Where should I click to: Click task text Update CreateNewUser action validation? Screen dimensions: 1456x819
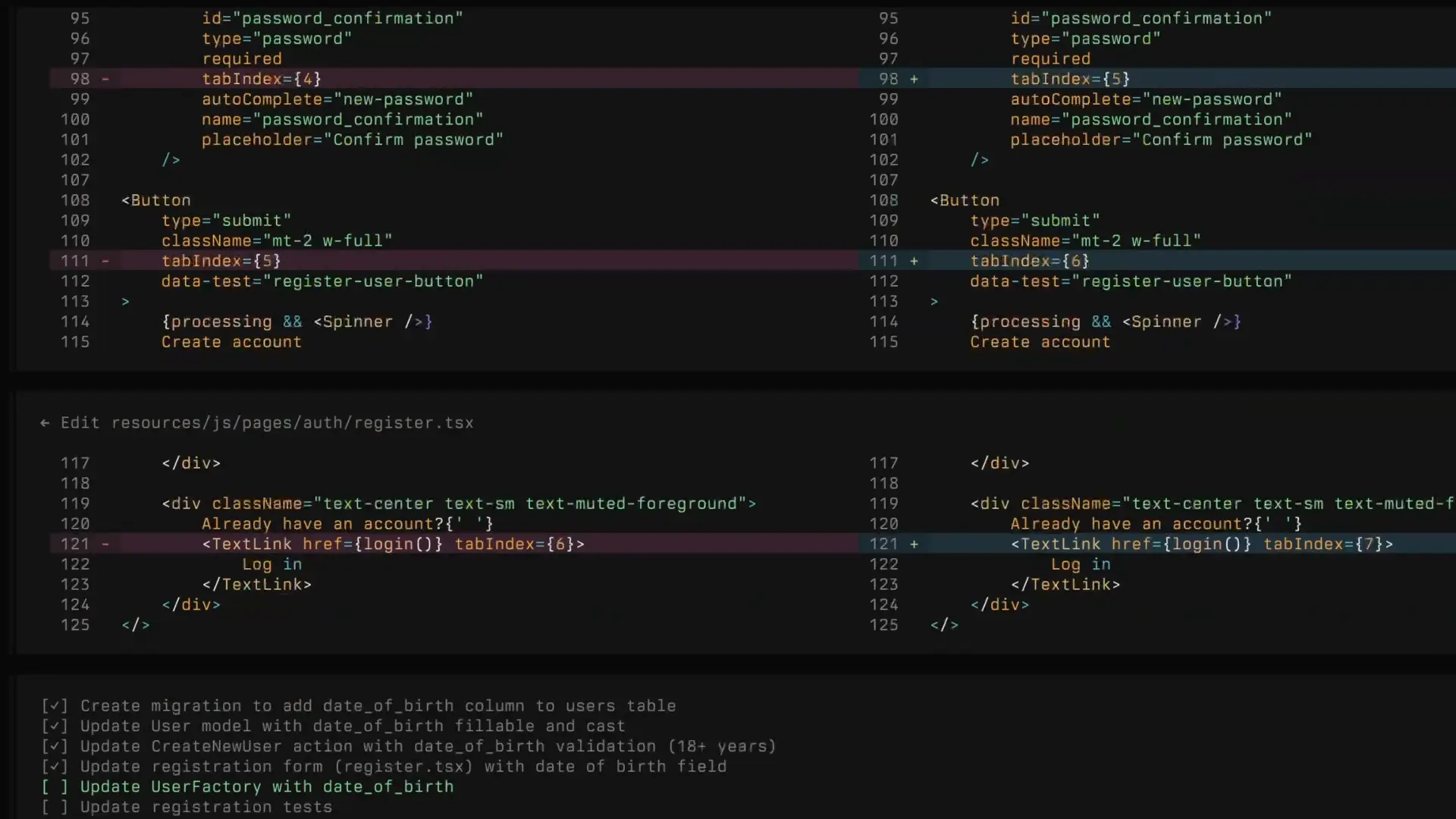pyautogui.click(x=428, y=746)
